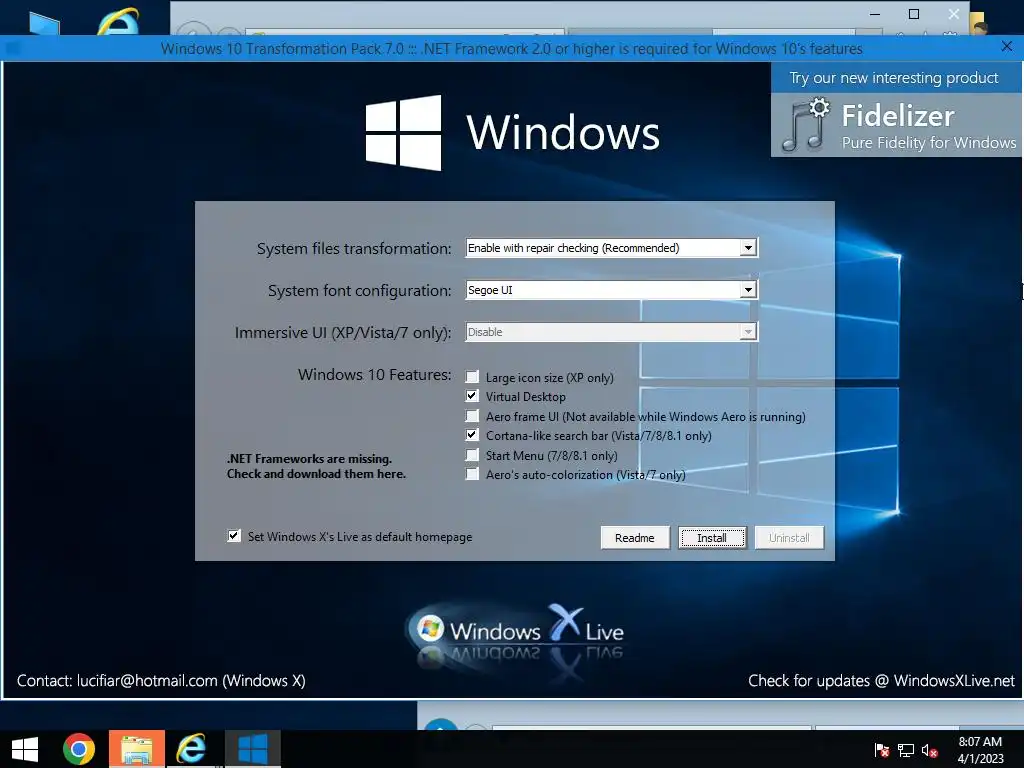Click the Try our new interesting product text
Image resolution: width=1024 pixels, height=768 pixels.
893,78
